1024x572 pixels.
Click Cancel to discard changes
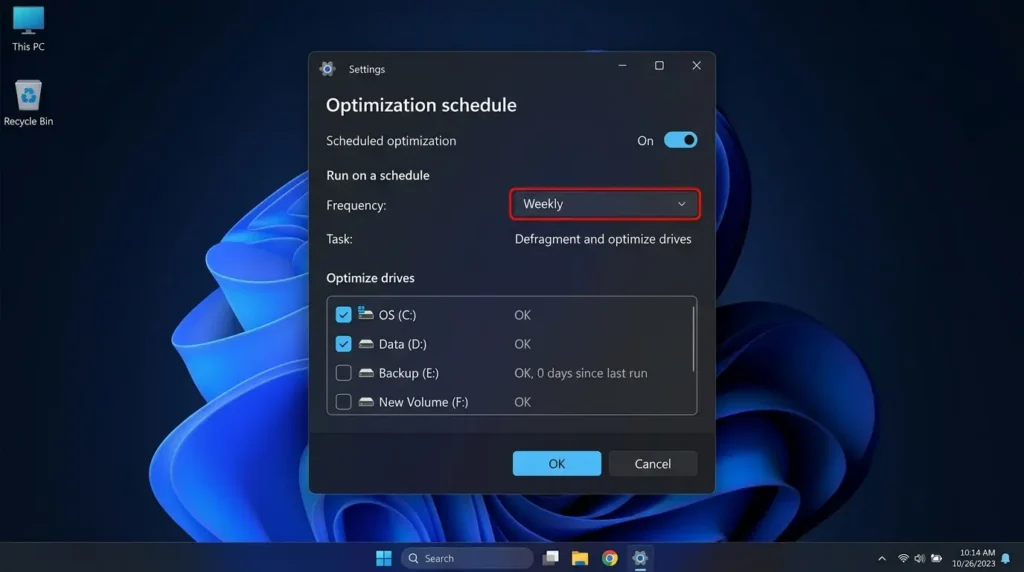653,464
